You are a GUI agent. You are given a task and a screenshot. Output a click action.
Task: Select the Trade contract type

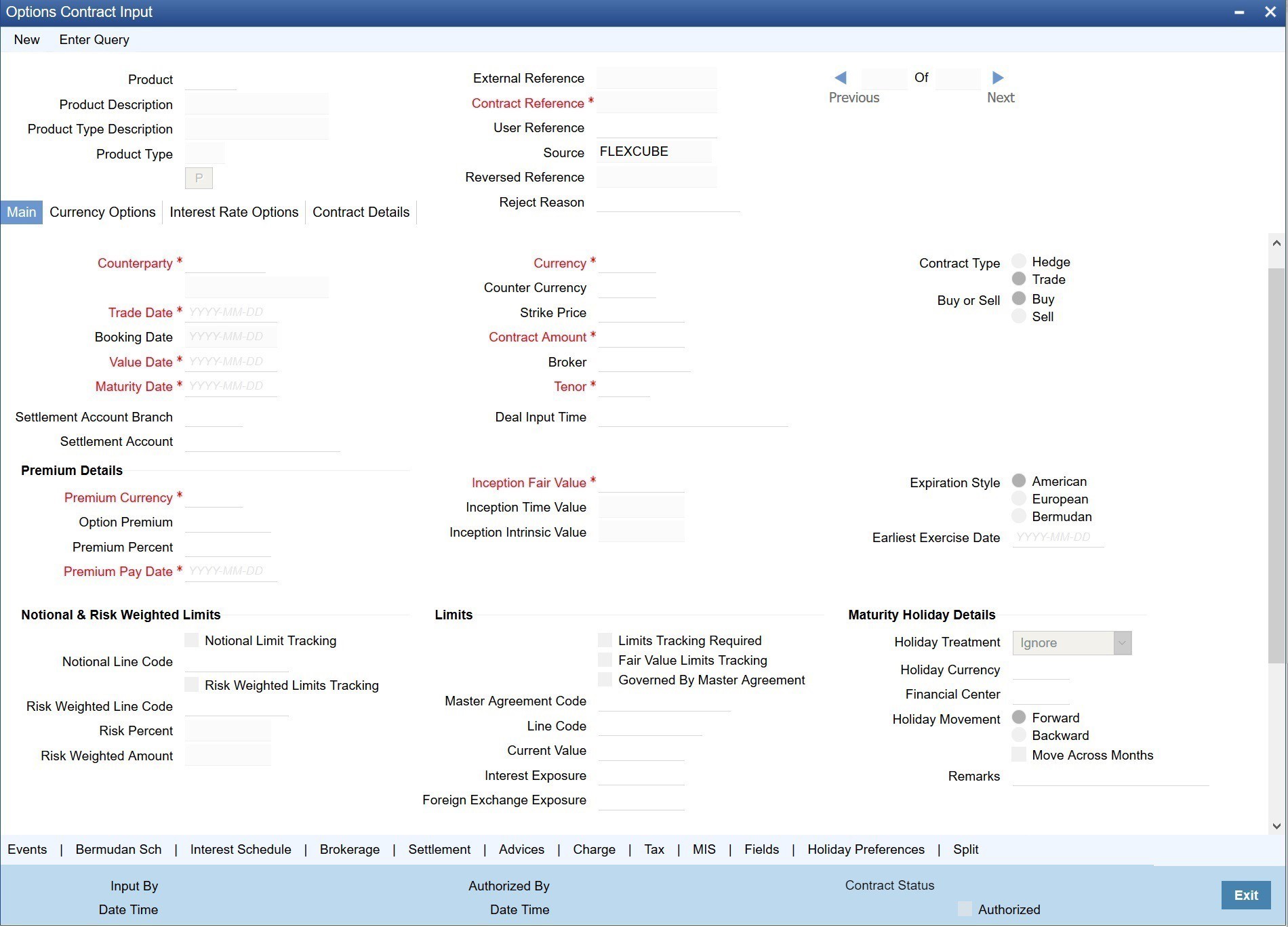click(1019, 279)
